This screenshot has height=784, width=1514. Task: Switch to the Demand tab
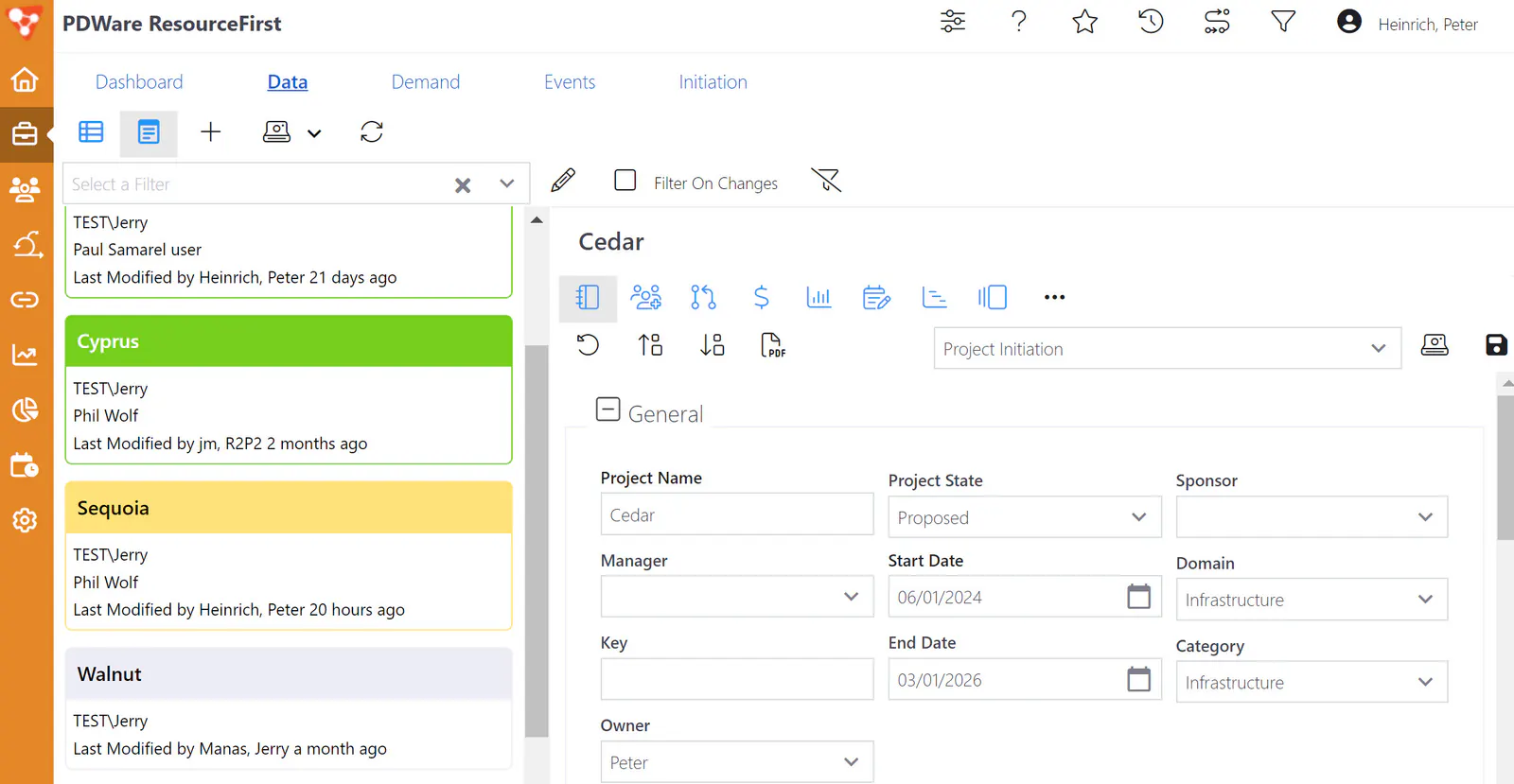(426, 82)
